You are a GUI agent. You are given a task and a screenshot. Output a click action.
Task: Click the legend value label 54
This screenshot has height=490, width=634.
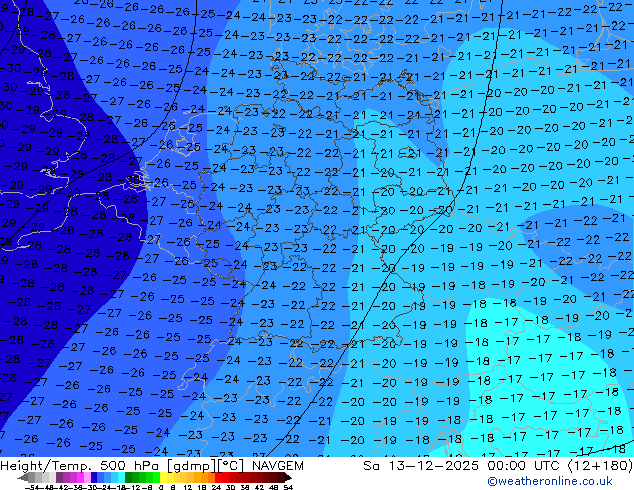(x=288, y=487)
